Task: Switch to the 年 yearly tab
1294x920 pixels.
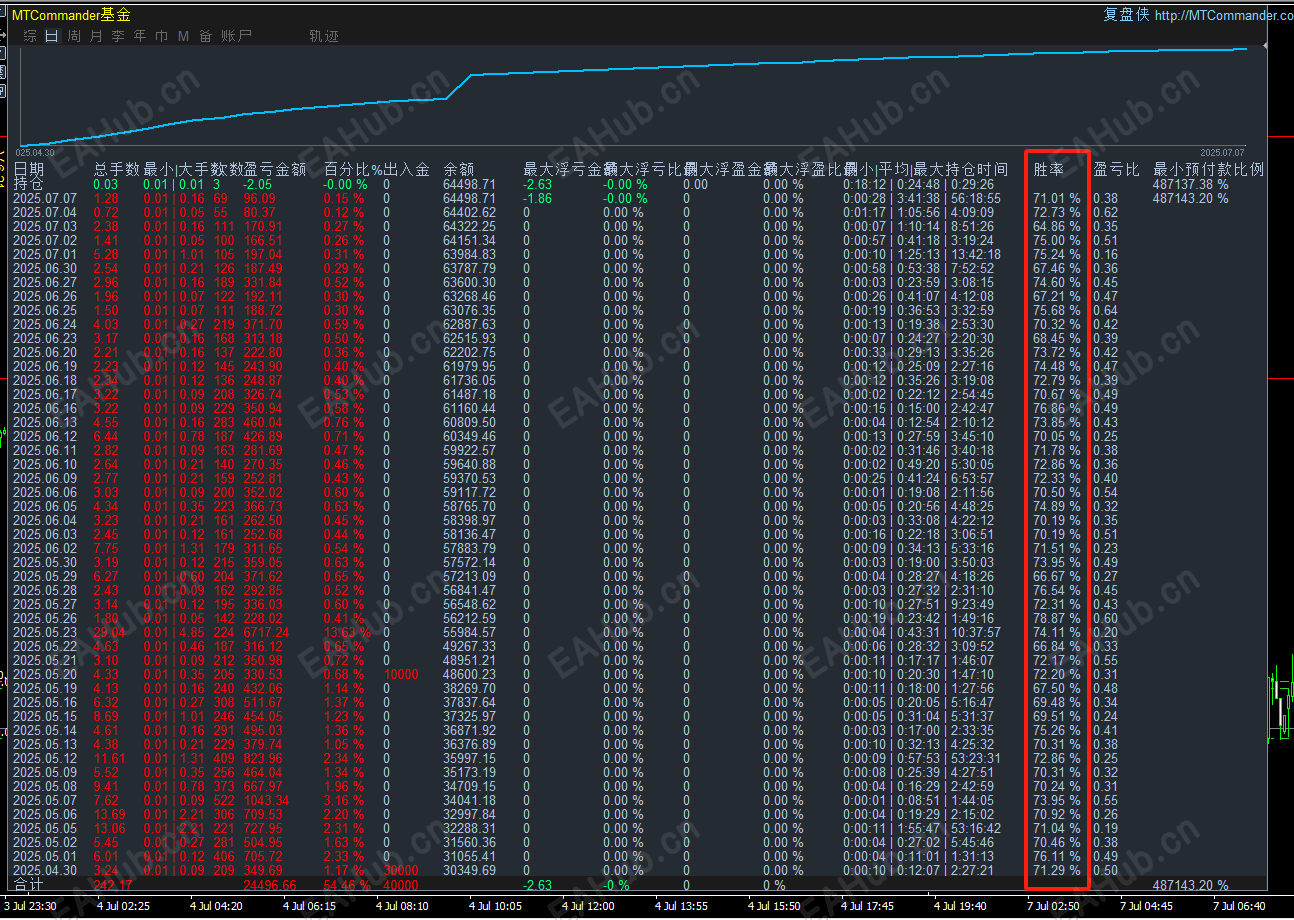Action: pyautogui.click(x=140, y=36)
